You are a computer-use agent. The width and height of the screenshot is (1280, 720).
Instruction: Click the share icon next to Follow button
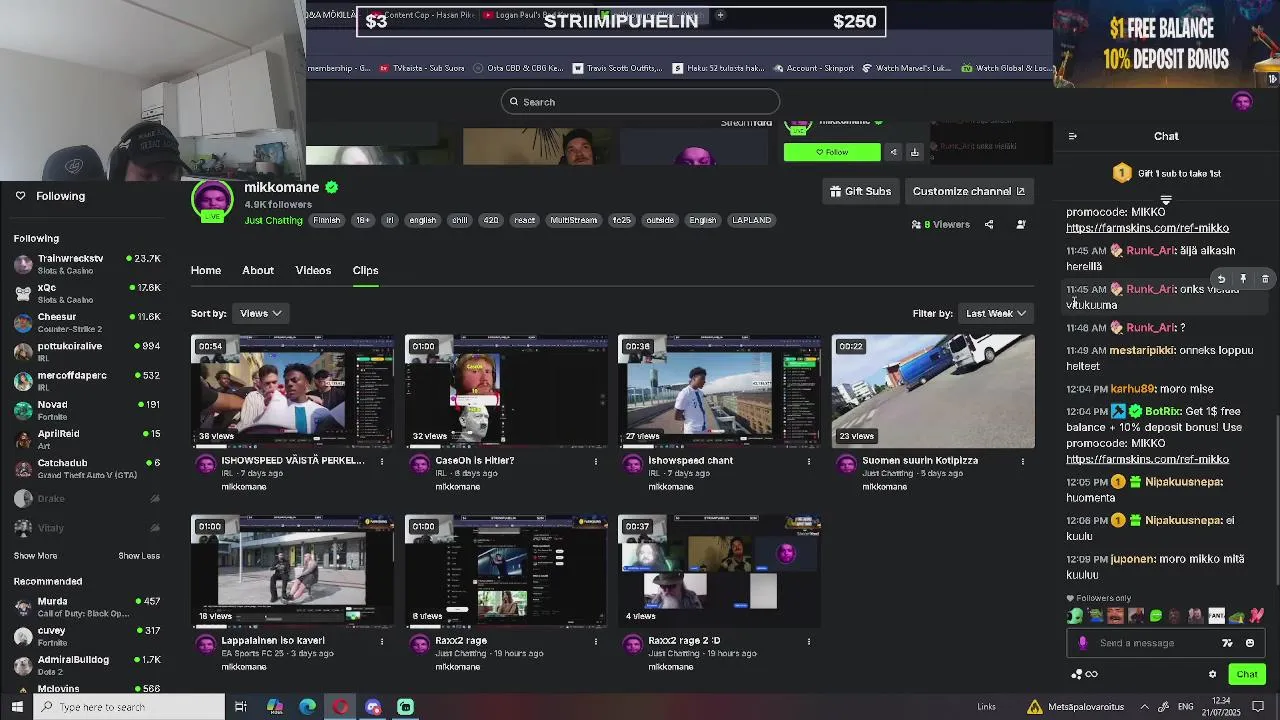point(893,152)
